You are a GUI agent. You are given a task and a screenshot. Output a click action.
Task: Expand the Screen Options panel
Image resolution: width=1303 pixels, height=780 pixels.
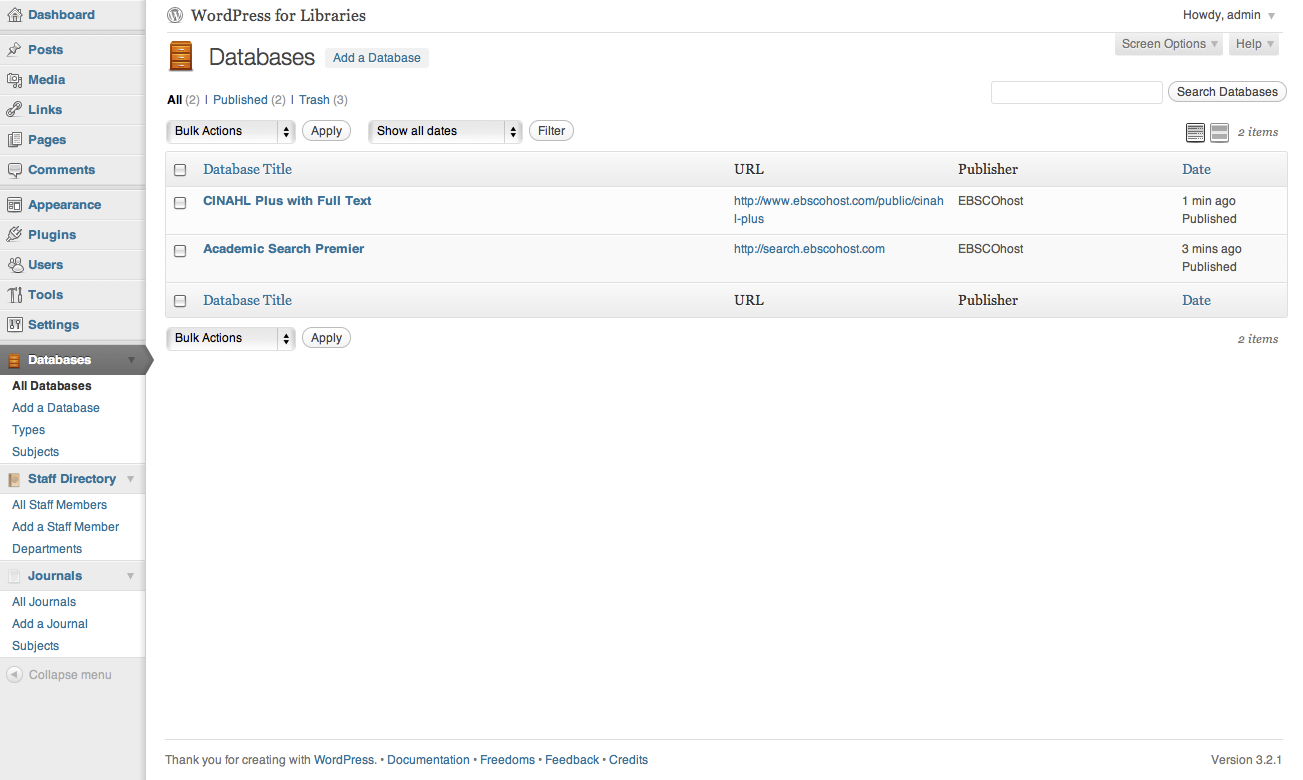click(x=1170, y=44)
